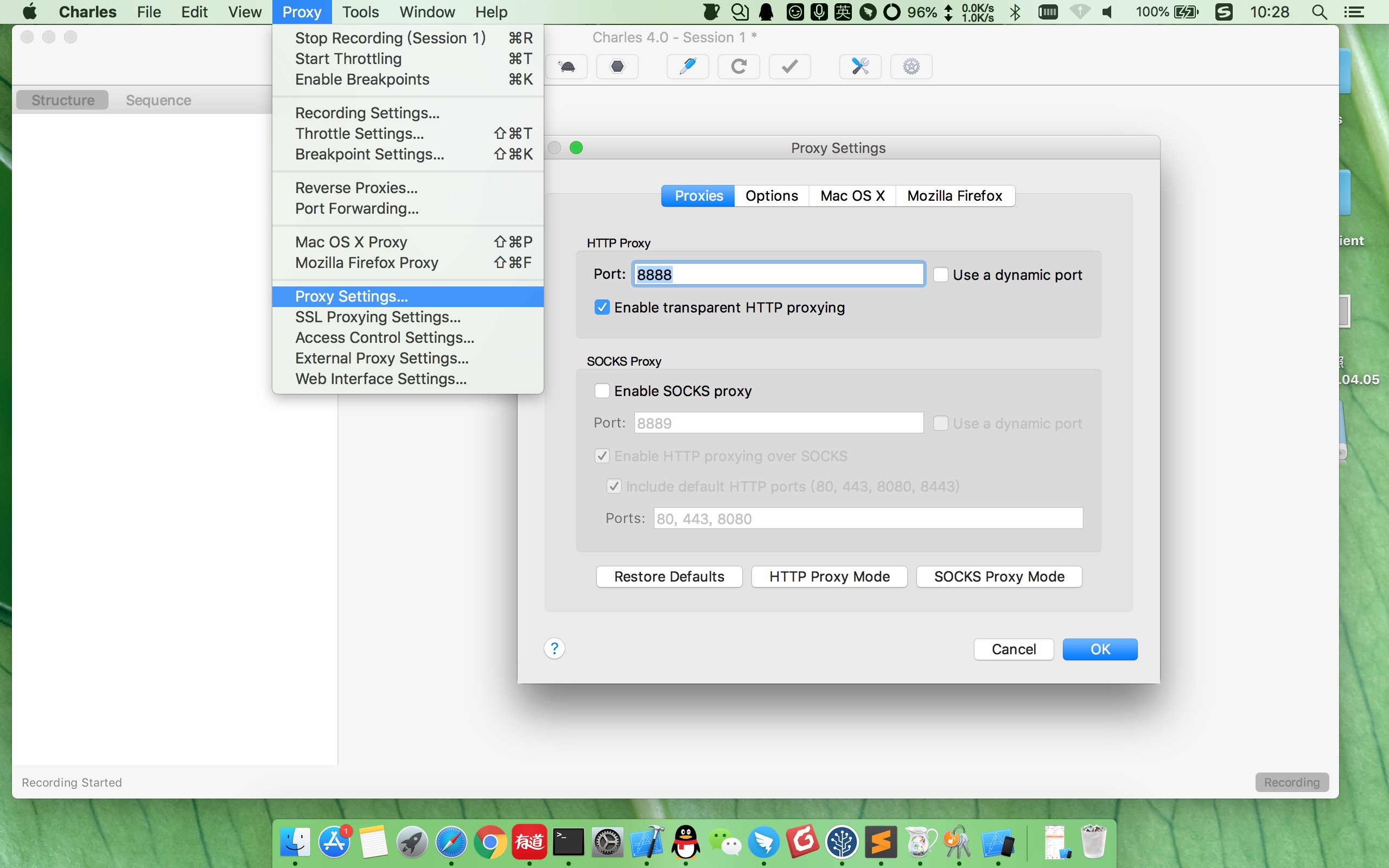Image resolution: width=1389 pixels, height=868 pixels.
Task: Switch to the Mozilla Firefox tab
Action: point(954,196)
